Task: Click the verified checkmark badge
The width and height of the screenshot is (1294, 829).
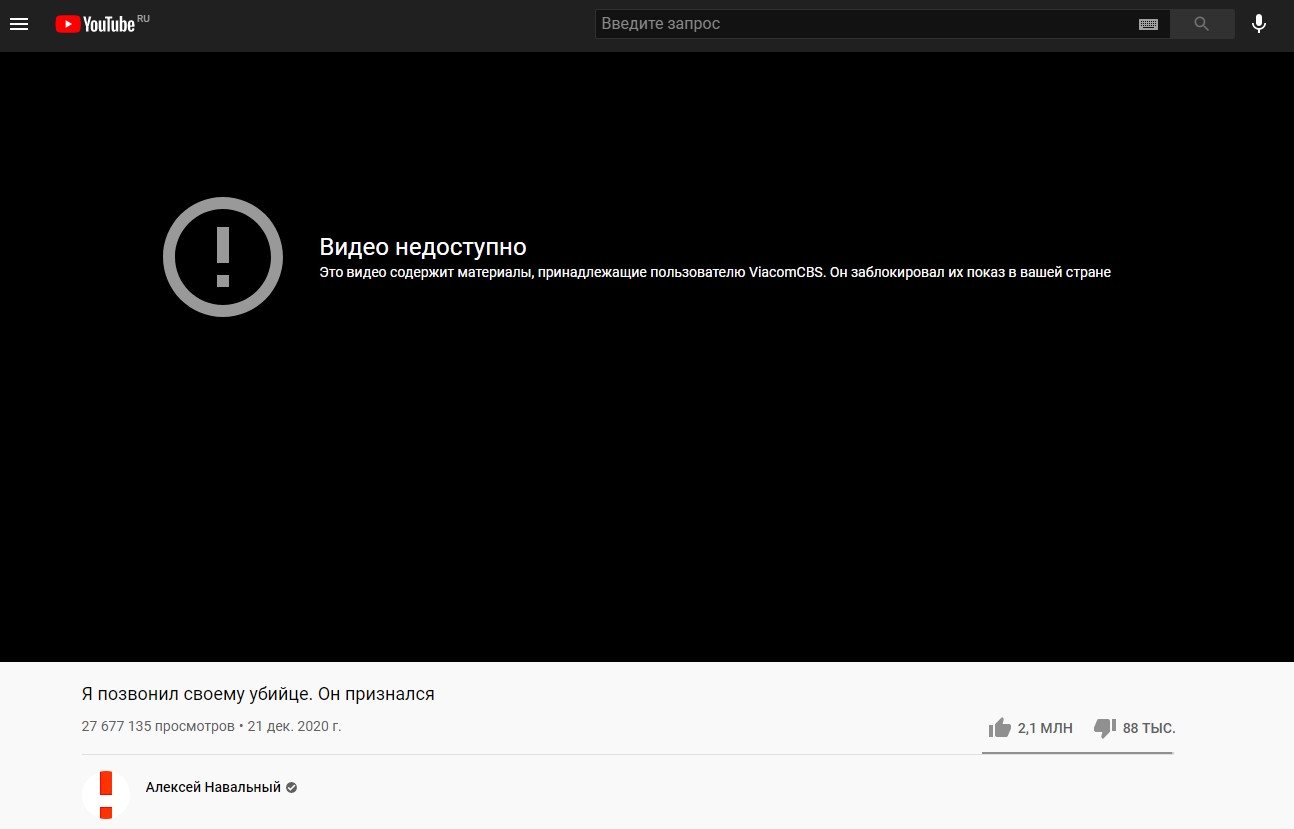Action: click(x=292, y=788)
